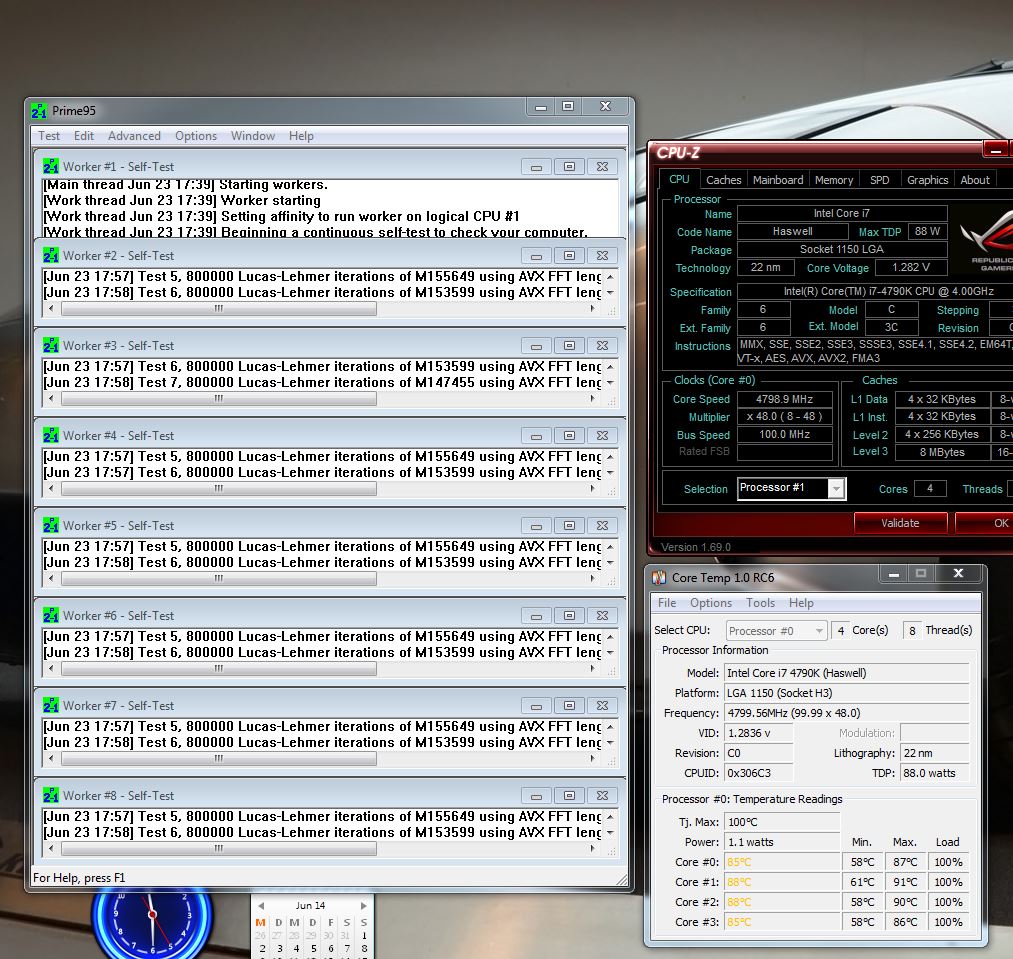Click Worker #6 vertical scroll down arrow
The width and height of the screenshot is (1013, 959).
coord(610,653)
